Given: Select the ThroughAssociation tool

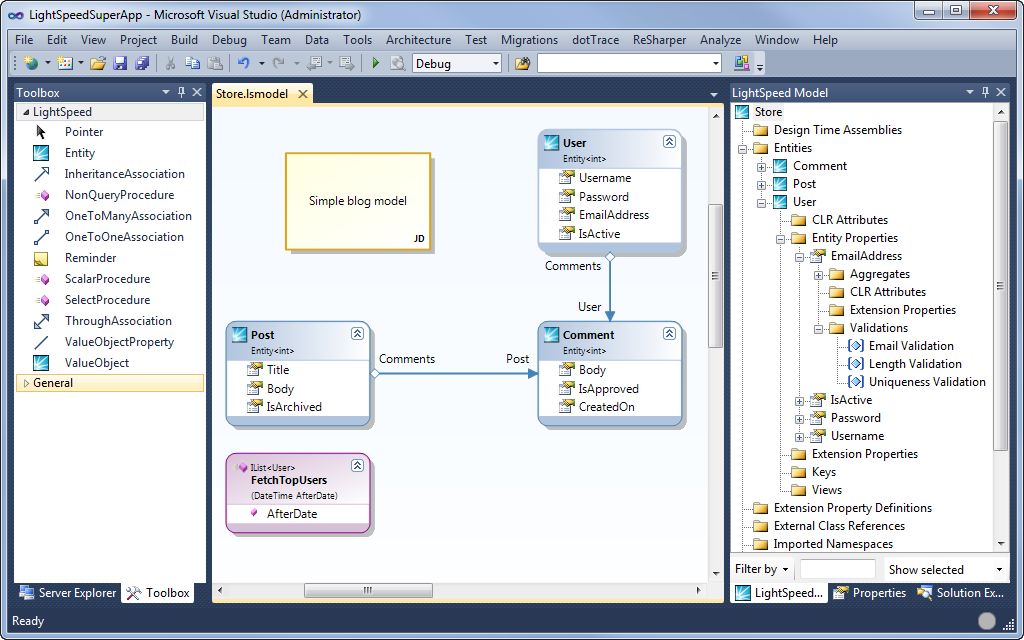Looking at the screenshot, I should [x=118, y=321].
